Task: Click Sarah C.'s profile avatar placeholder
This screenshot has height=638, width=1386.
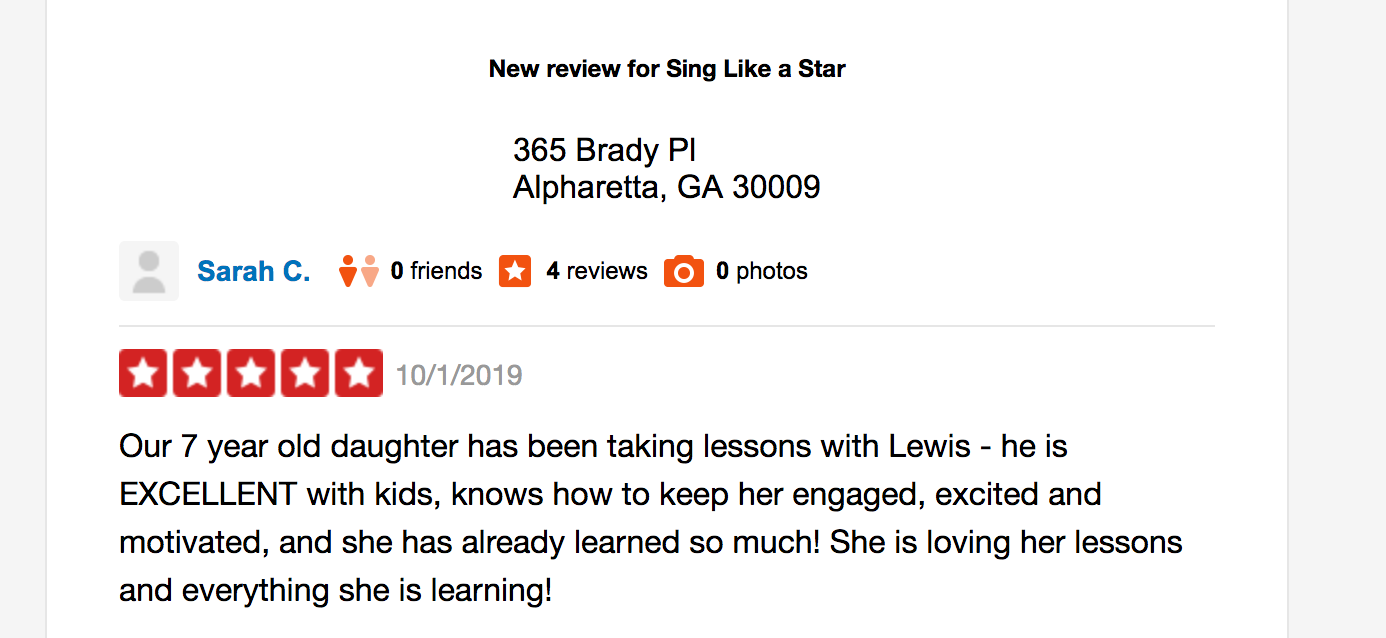Action: coord(149,271)
